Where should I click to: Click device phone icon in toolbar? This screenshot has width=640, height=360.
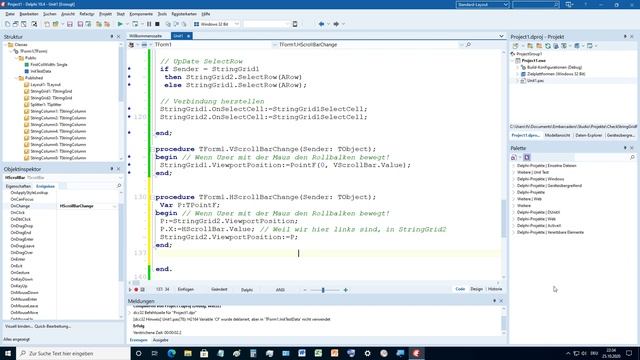click(x=295, y=24)
